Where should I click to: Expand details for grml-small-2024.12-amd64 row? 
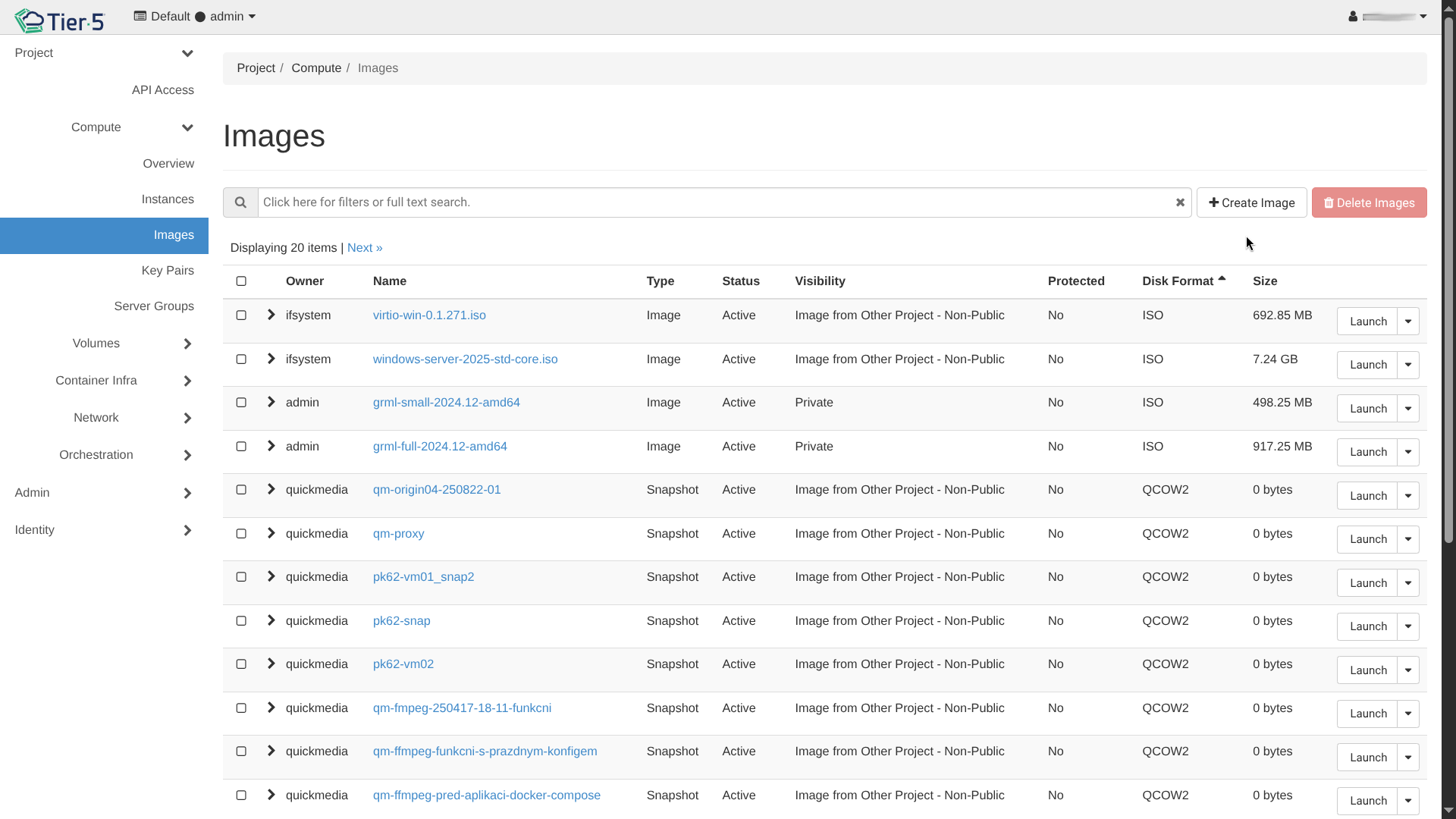click(271, 403)
